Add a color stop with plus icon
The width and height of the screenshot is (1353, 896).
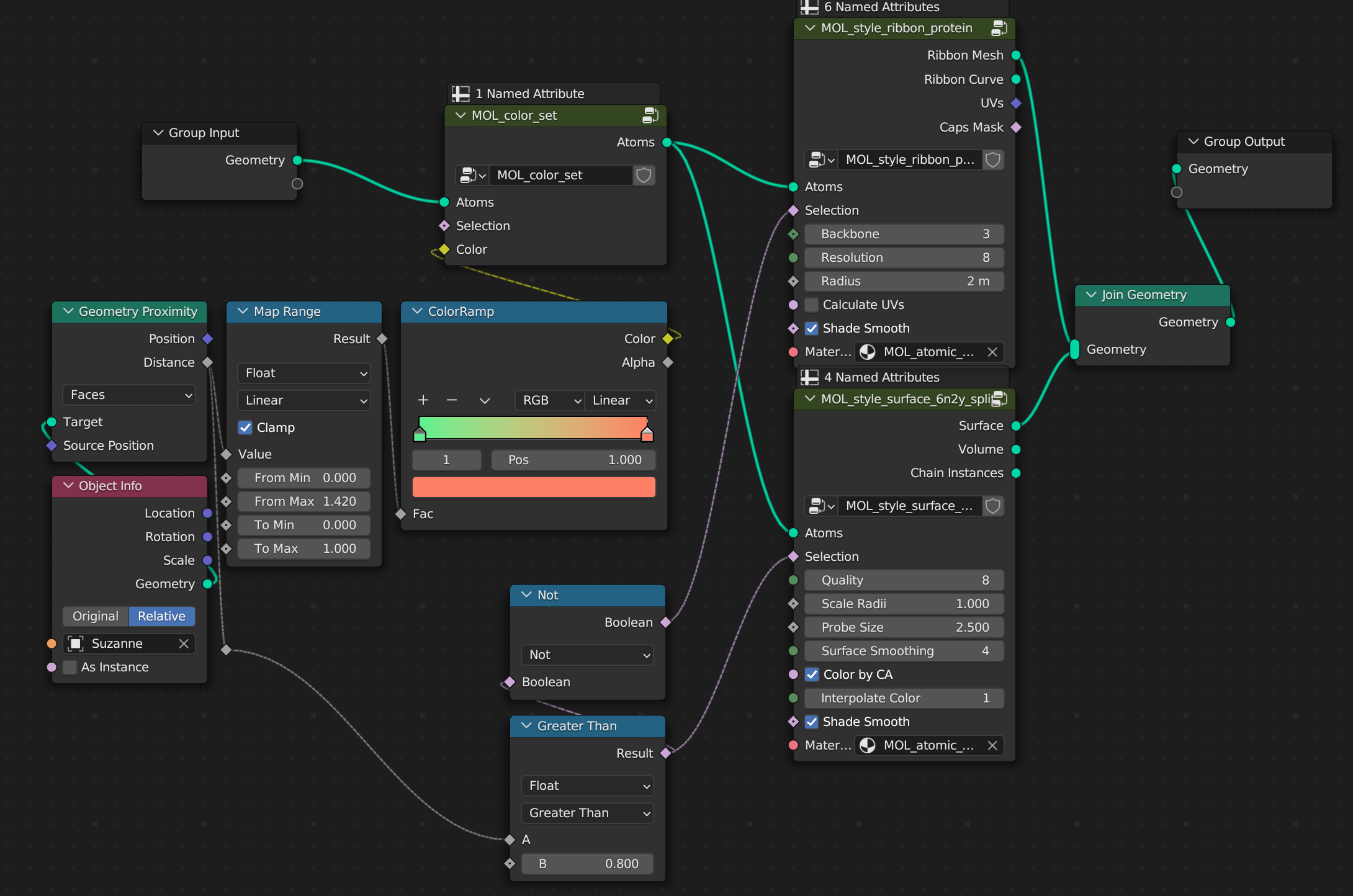[x=423, y=400]
